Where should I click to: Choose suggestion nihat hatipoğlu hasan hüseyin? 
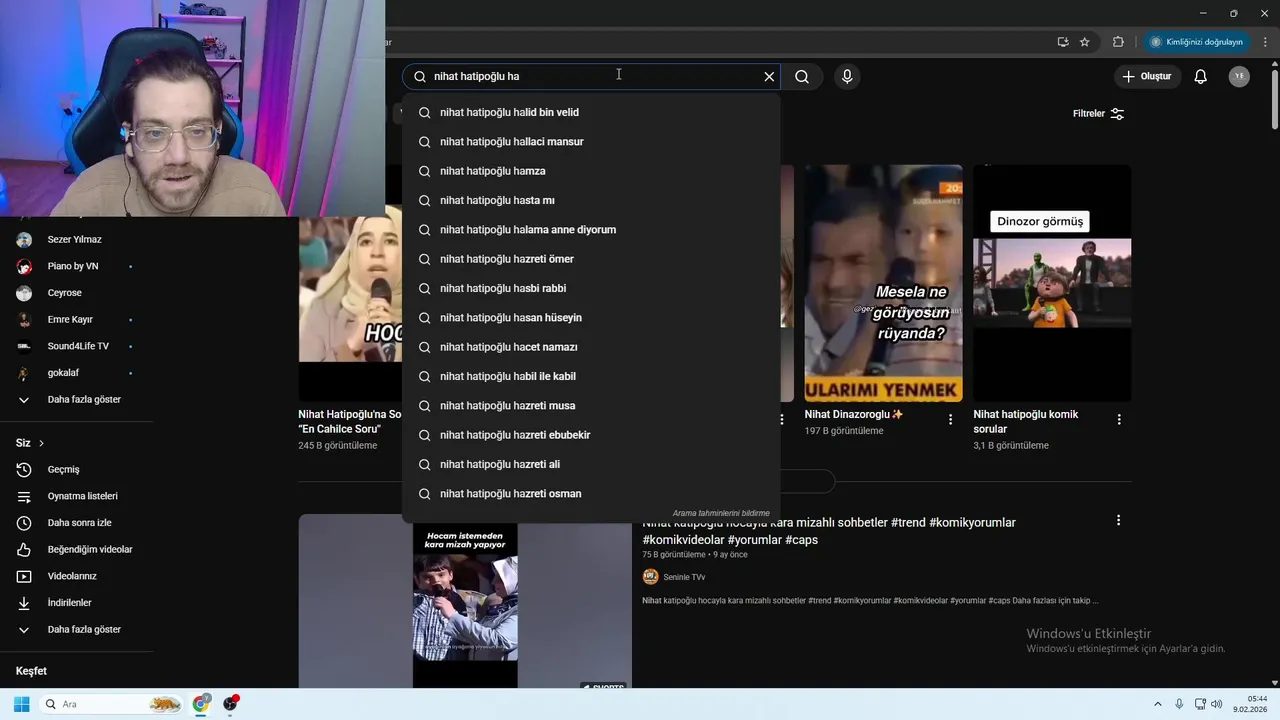(x=591, y=318)
